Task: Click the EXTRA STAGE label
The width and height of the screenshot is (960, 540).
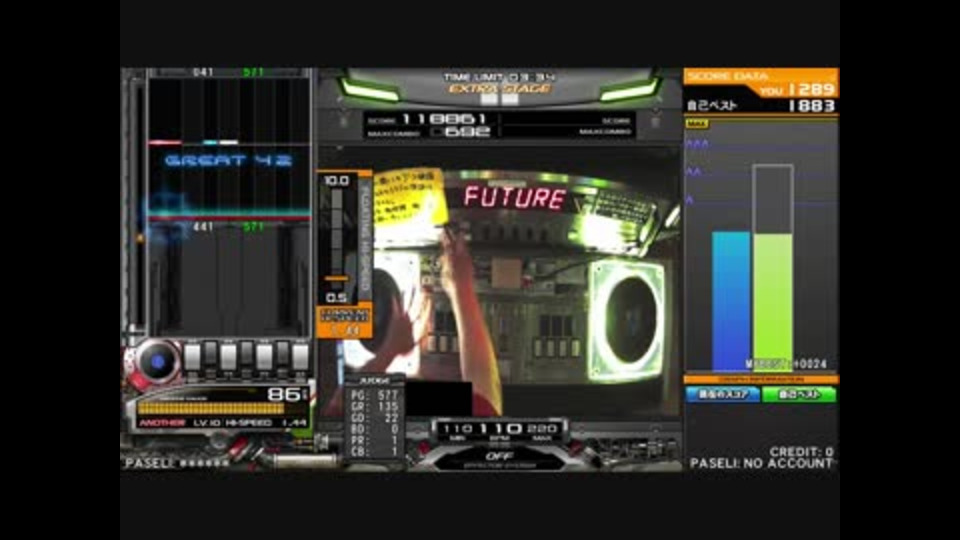Action: 500,89
